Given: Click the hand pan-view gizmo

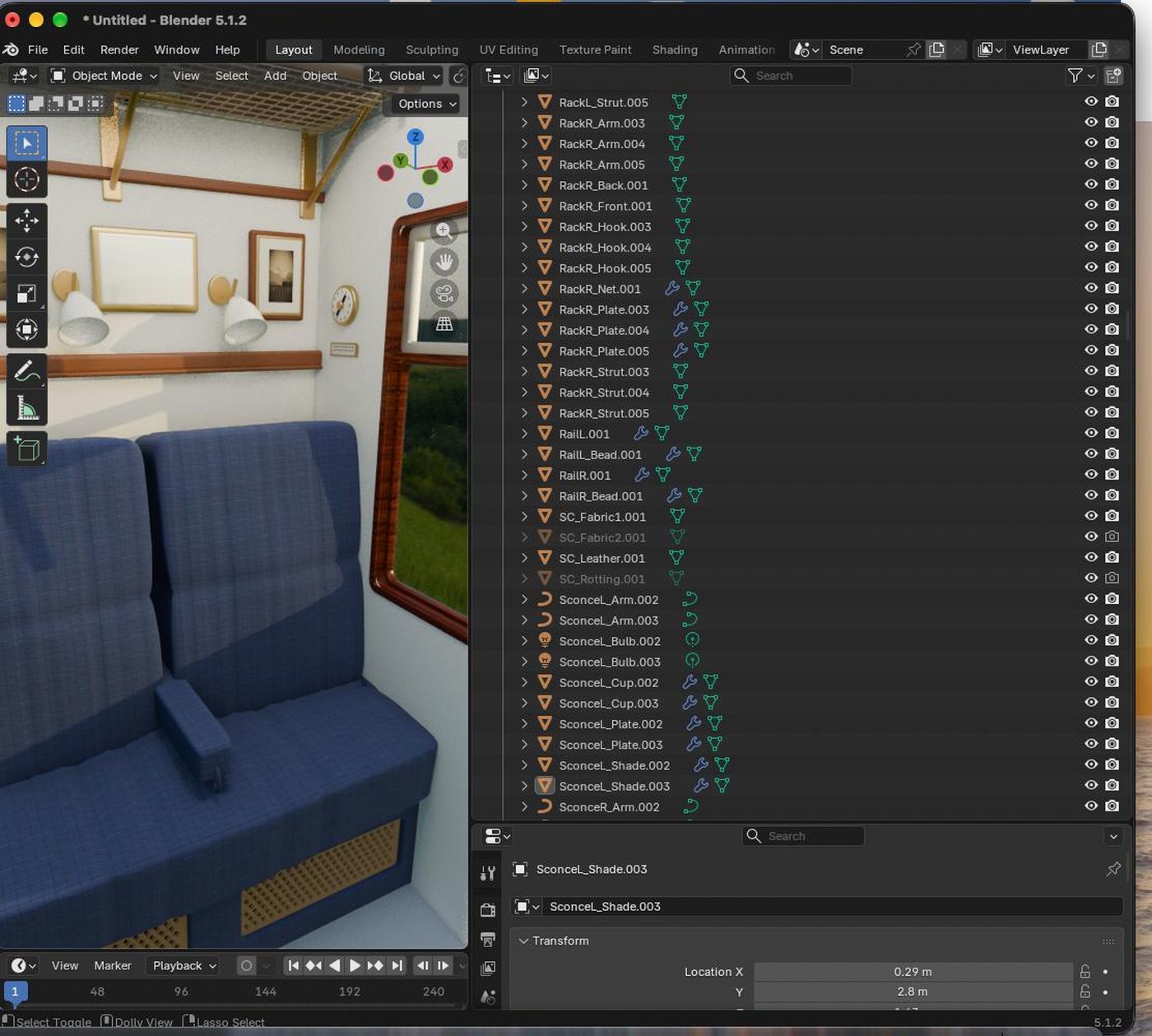Looking at the screenshot, I should [444, 262].
